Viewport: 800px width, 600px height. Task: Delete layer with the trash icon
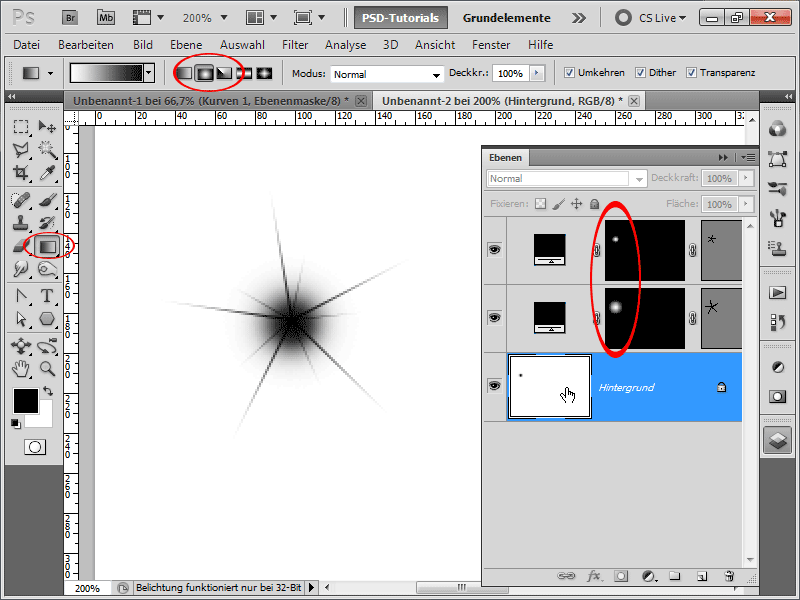click(x=729, y=576)
